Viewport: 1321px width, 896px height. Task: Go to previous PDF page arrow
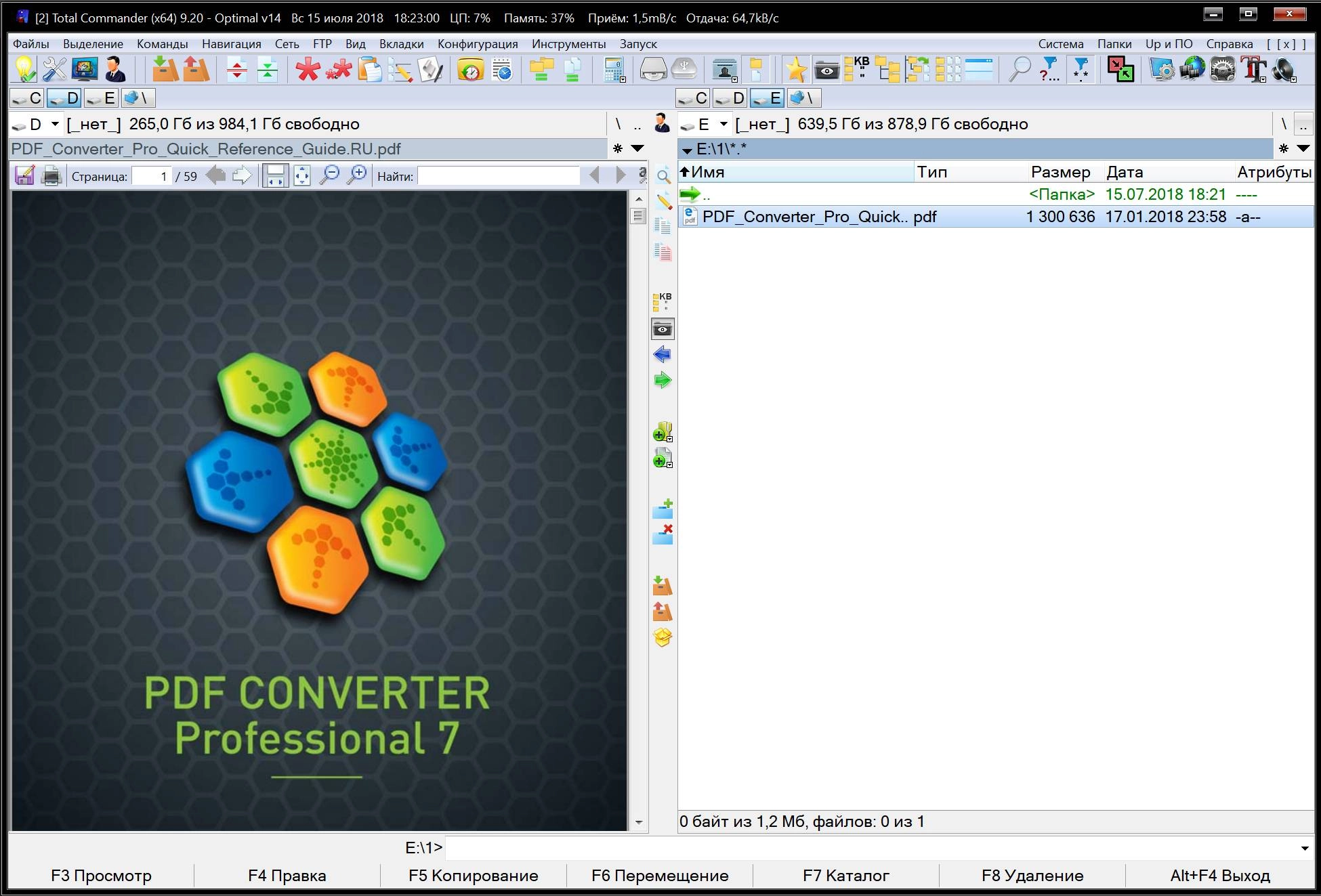click(215, 175)
